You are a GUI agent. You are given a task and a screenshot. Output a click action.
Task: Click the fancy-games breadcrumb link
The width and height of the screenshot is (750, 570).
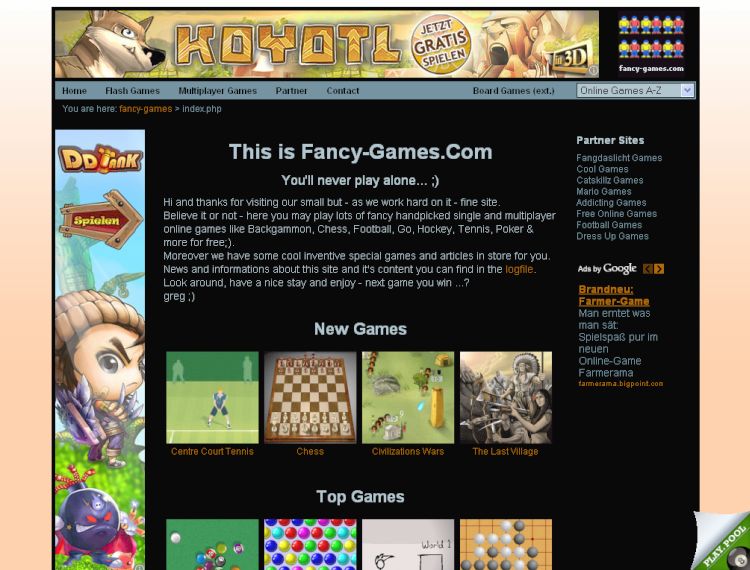(145, 109)
